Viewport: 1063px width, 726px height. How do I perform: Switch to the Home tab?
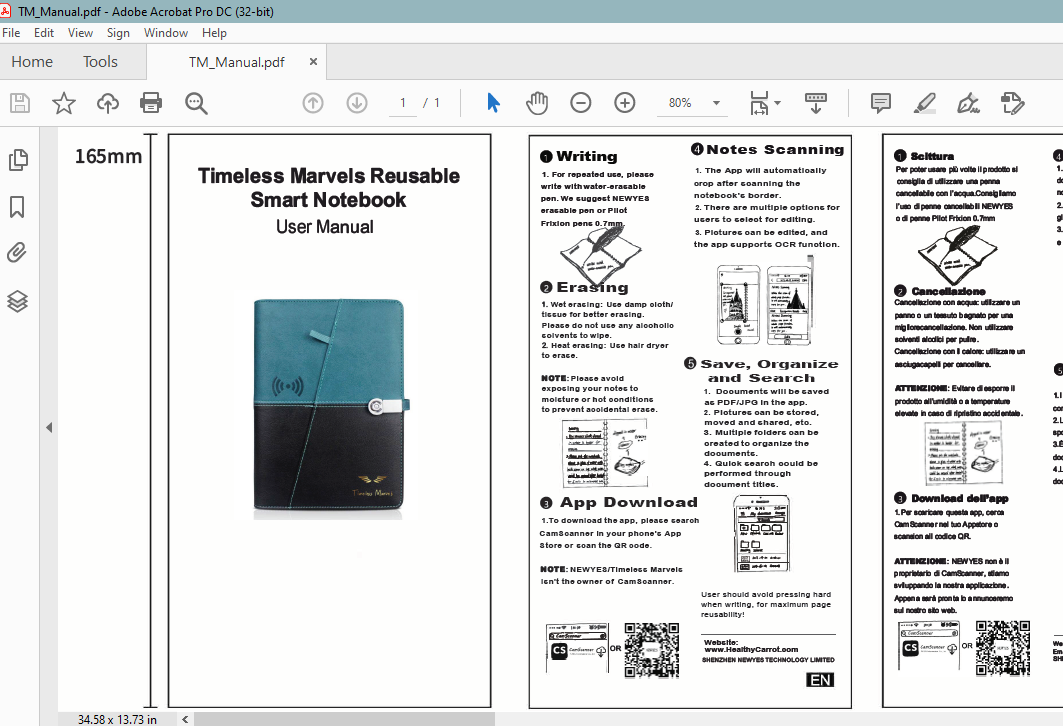32,62
